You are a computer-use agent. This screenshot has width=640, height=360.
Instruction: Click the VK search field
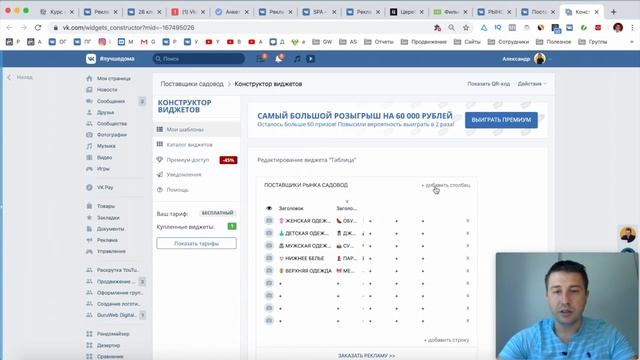[x=199, y=59]
